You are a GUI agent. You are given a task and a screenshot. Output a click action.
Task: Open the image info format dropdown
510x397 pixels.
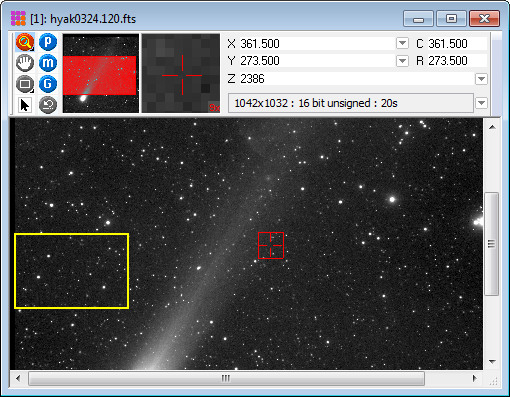coord(481,103)
